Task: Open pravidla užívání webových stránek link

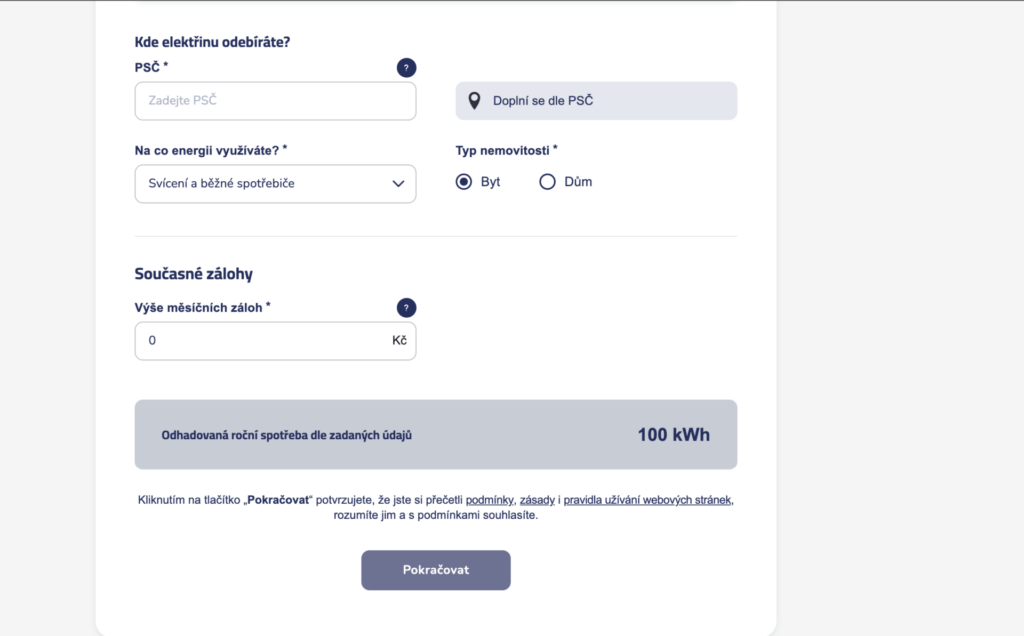Action: coord(648,499)
